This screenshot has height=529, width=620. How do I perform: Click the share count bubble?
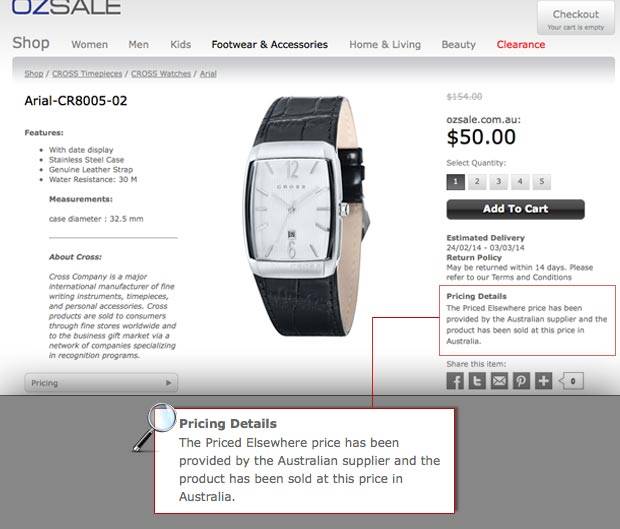tap(571, 381)
